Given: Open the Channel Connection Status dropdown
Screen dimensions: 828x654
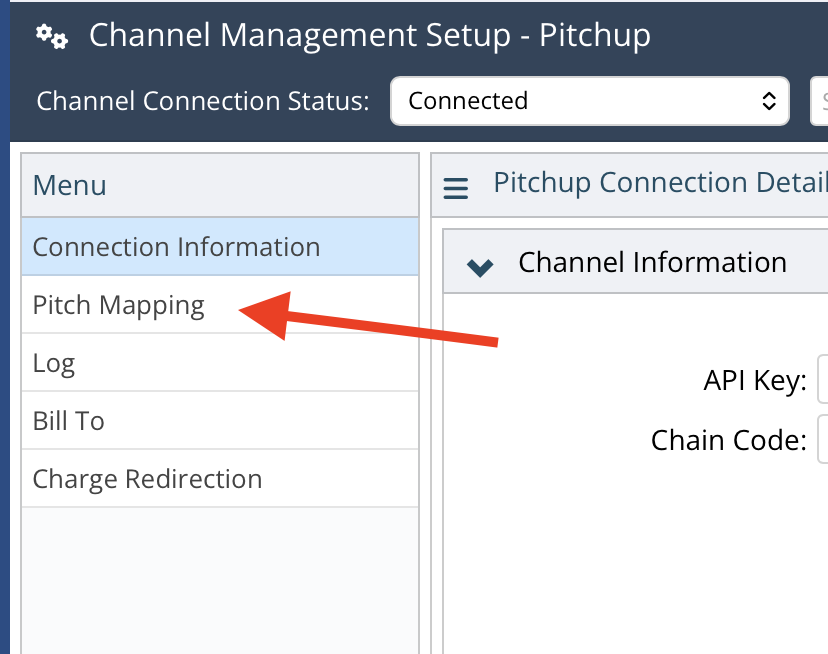Looking at the screenshot, I should [590, 101].
